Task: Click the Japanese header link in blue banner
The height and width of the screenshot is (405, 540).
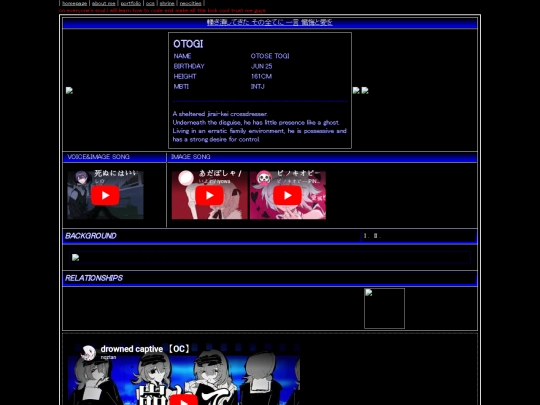Action: pyautogui.click(x=270, y=22)
